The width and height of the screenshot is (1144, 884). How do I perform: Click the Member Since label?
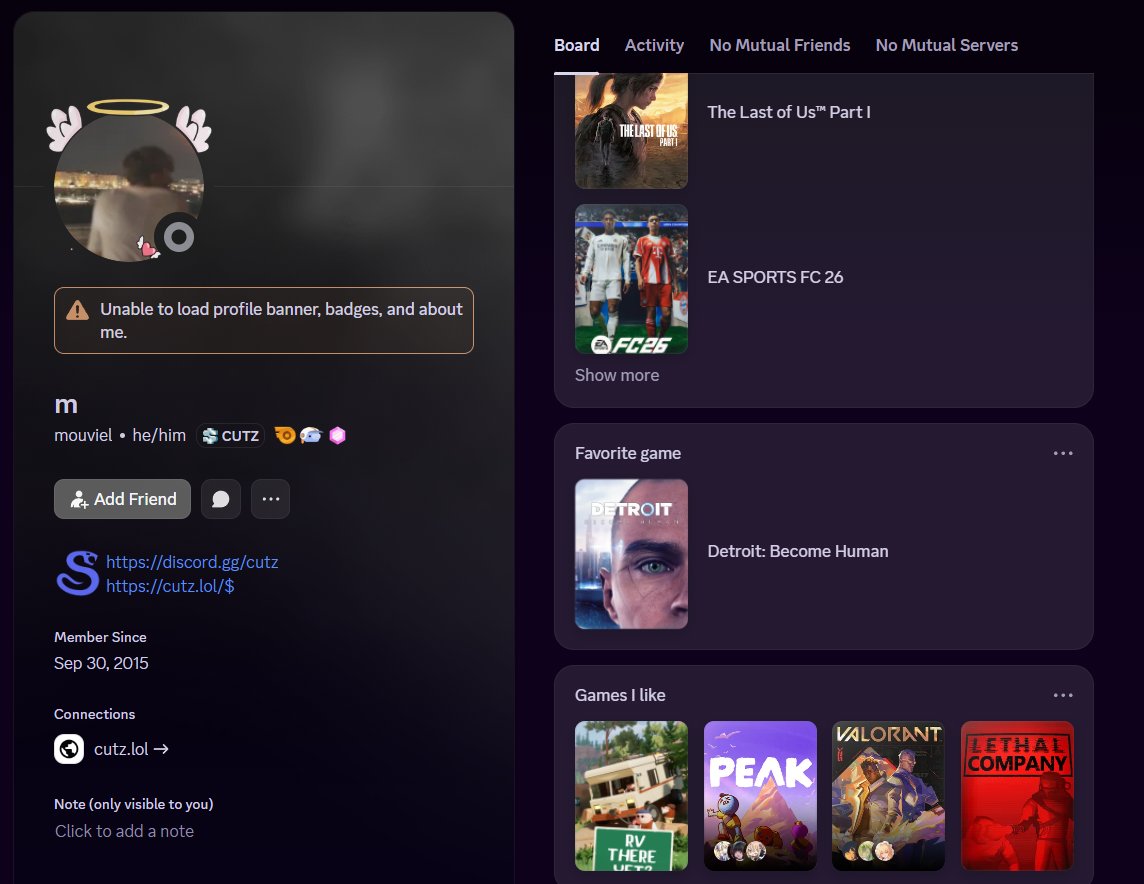(x=100, y=637)
